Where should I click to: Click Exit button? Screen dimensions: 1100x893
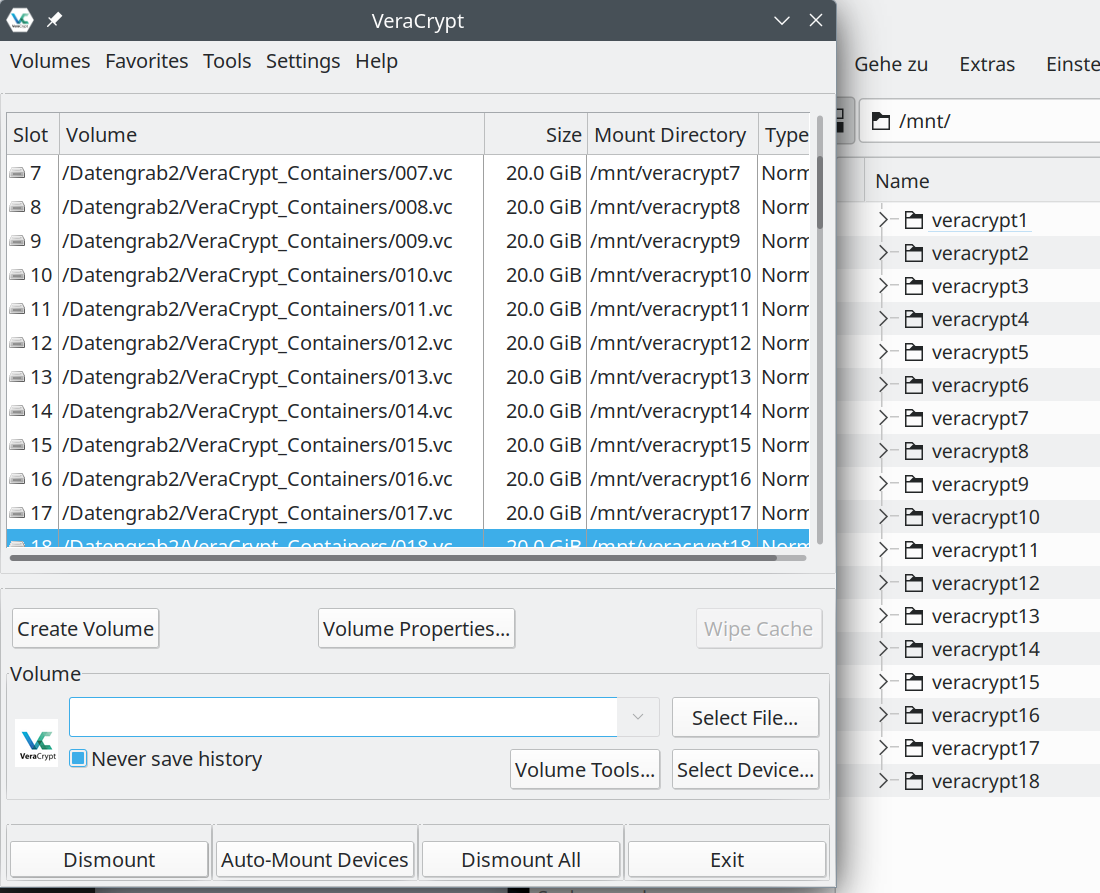coord(727,859)
